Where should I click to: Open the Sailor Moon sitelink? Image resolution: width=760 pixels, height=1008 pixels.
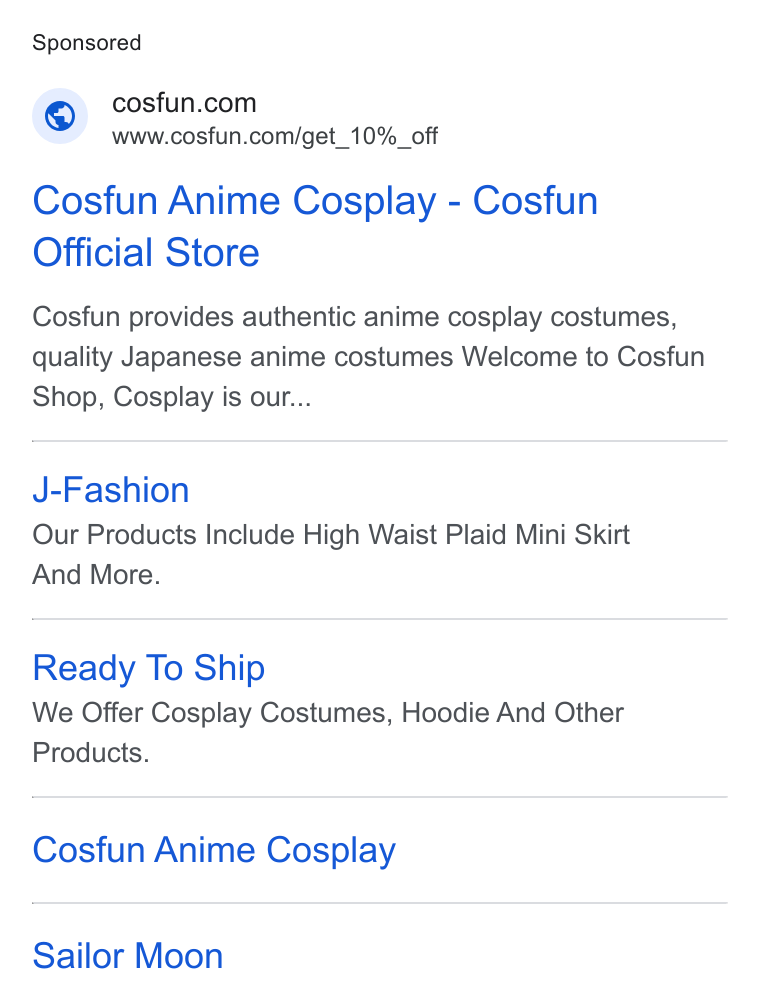tap(128, 955)
